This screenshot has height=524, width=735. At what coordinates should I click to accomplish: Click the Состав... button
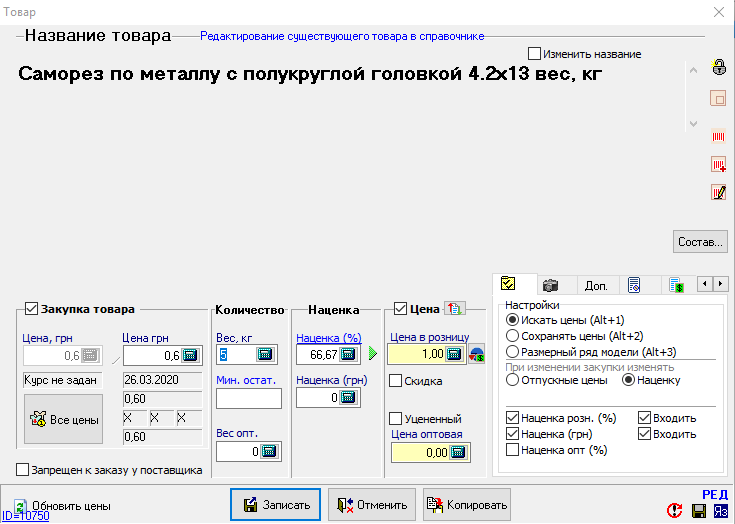click(x=699, y=242)
